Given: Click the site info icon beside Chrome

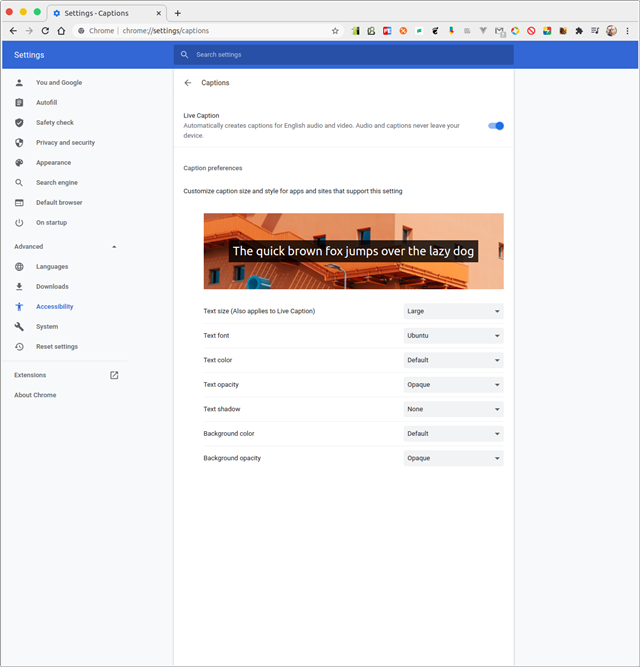Looking at the screenshot, I should pos(81,31).
